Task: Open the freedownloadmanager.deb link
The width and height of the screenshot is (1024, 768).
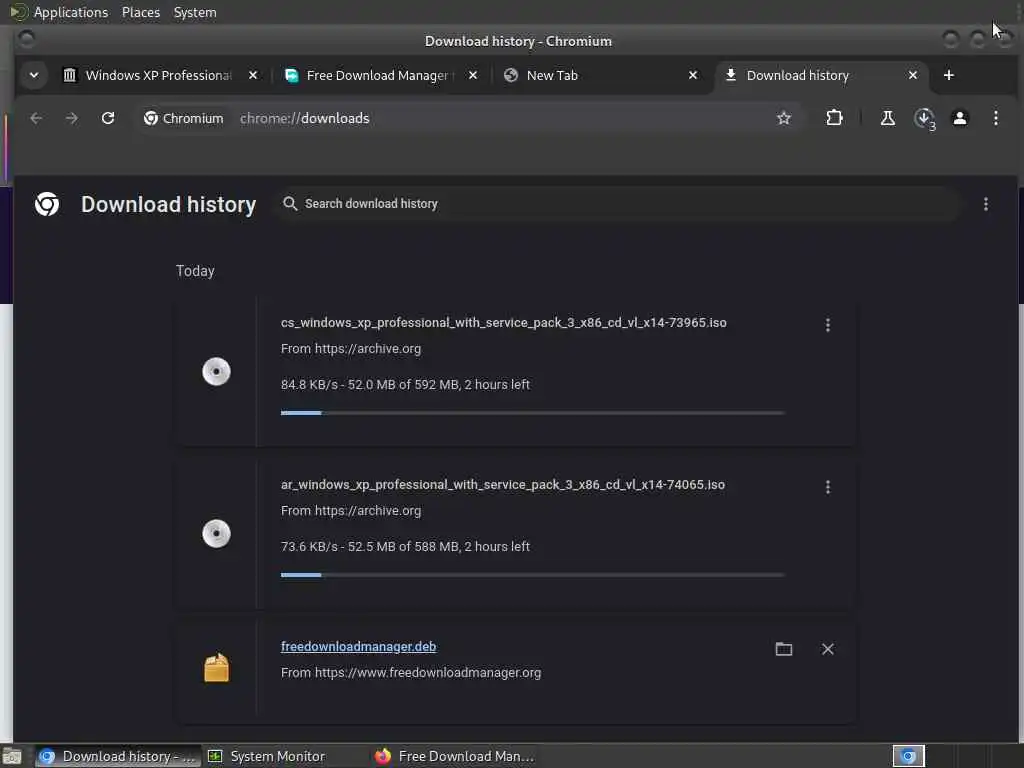Action: (x=359, y=647)
